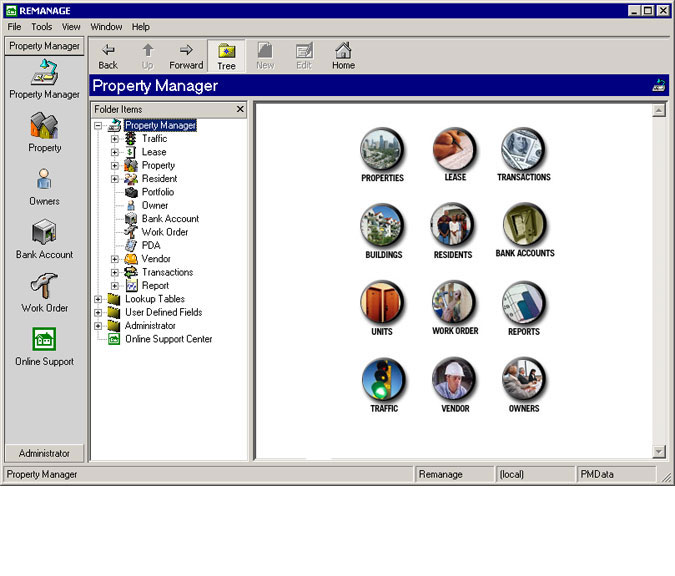This screenshot has height=576, width=675.
Task: Click the Owners person sidebar icon
Action: pos(44,179)
